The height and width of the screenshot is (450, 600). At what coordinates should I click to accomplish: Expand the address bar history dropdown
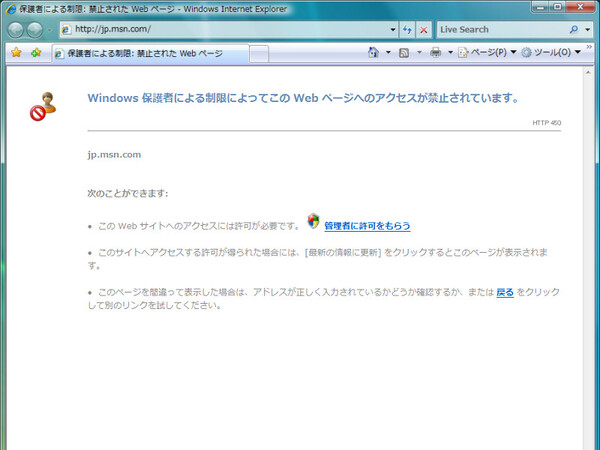[393, 29]
